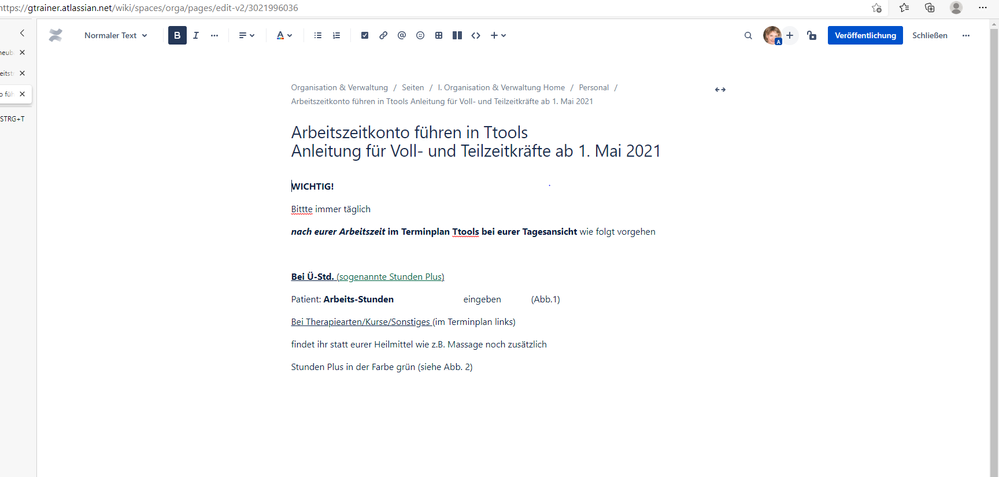Close the currently active vertical tab
Viewport: 999px width, 477px height.
pyautogui.click(x=22, y=94)
